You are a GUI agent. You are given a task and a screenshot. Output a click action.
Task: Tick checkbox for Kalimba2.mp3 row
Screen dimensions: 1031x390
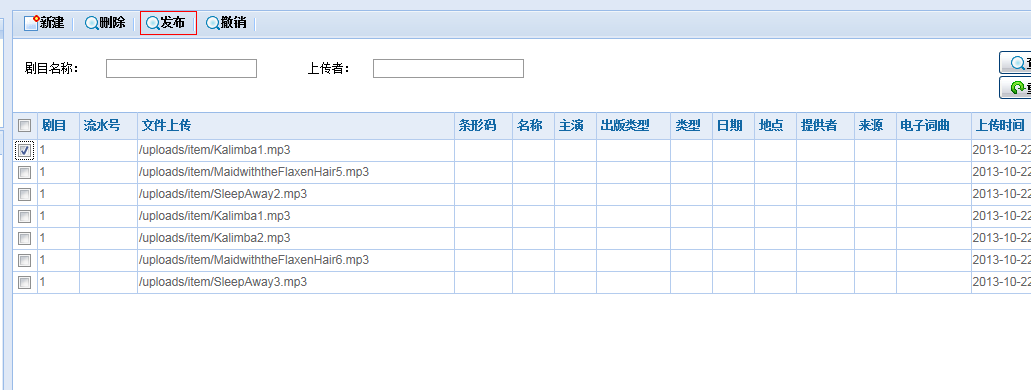pyautogui.click(x=24, y=238)
